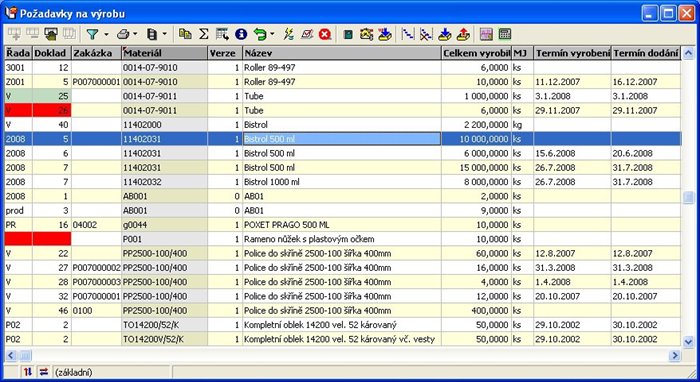The height and width of the screenshot is (382, 700).
Task: Click the Řada cell 'prod'
Action: (18, 211)
